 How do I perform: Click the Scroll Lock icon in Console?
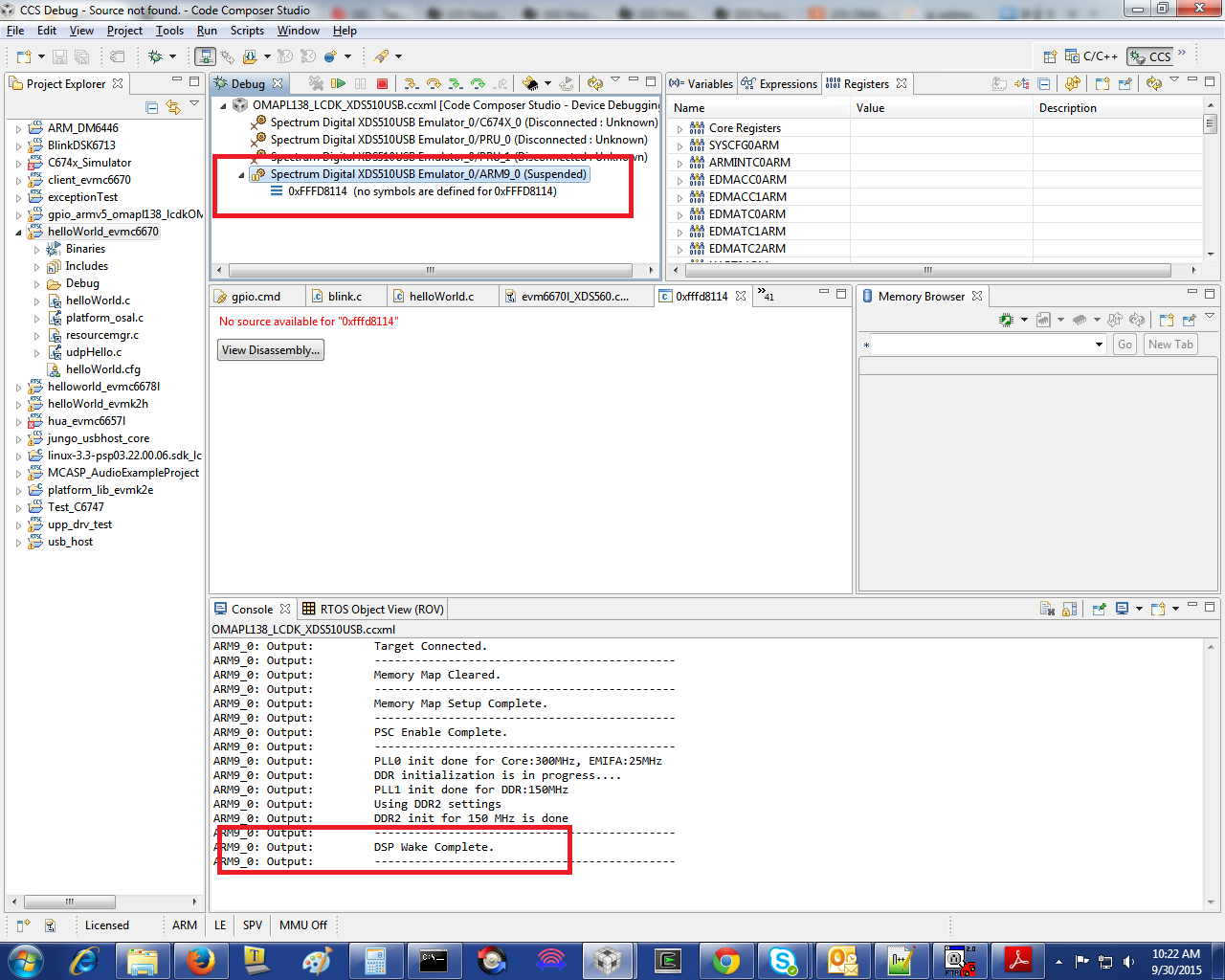coord(1070,609)
